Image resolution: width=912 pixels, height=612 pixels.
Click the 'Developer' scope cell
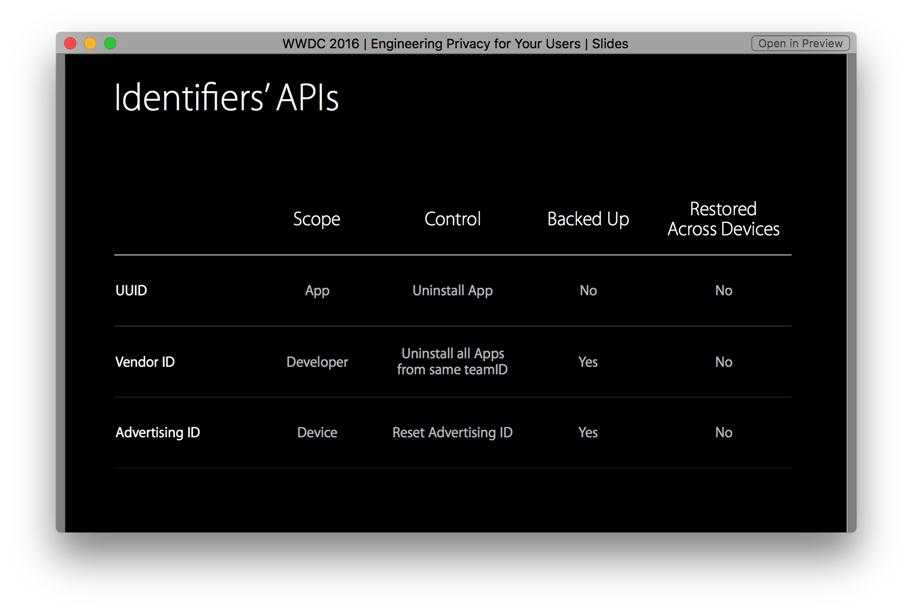(x=317, y=362)
